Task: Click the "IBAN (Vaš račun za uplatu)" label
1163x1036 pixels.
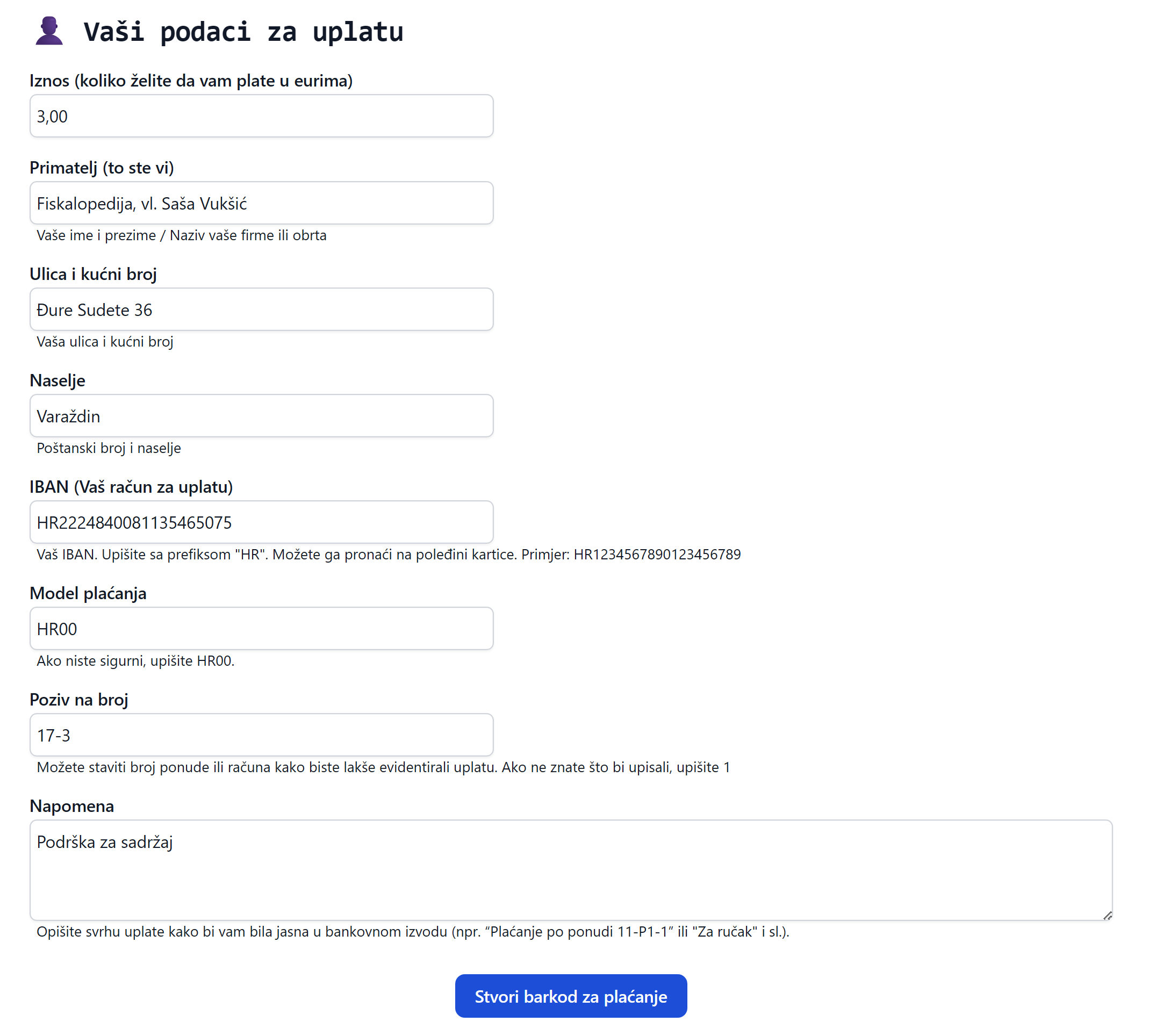Action: (131, 487)
